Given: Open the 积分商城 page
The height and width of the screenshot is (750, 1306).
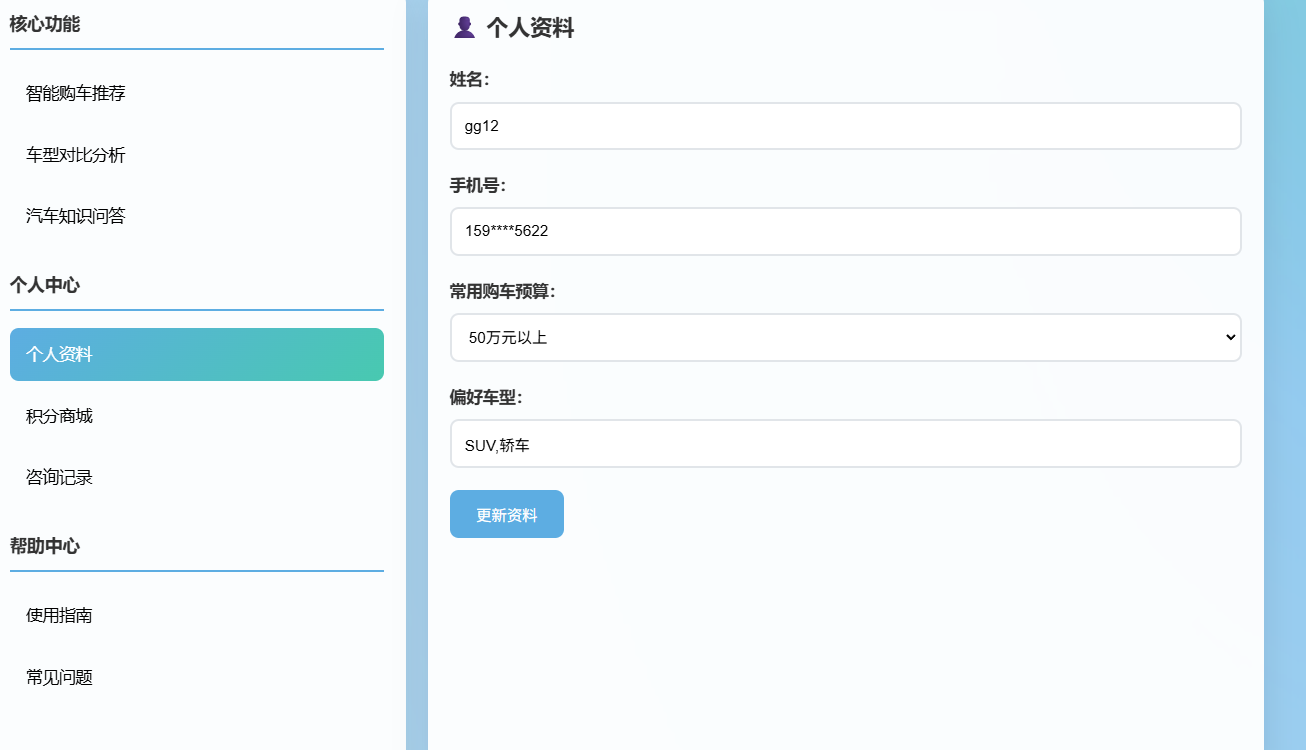Looking at the screenshot, I should coord(57,416).
